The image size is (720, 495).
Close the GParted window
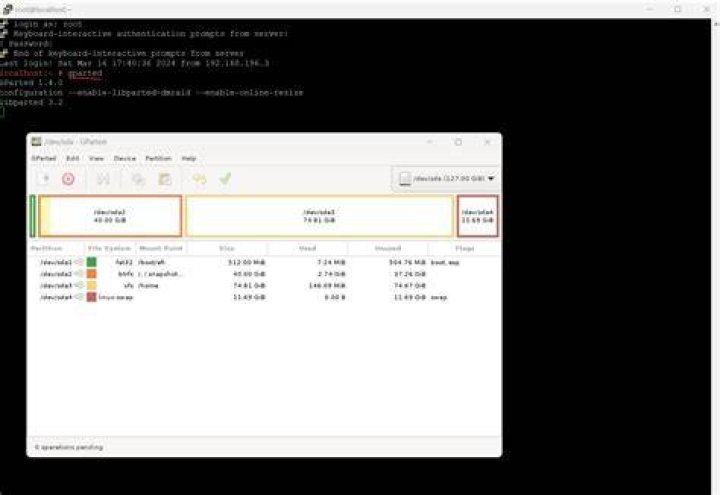[x=487, y=142]
